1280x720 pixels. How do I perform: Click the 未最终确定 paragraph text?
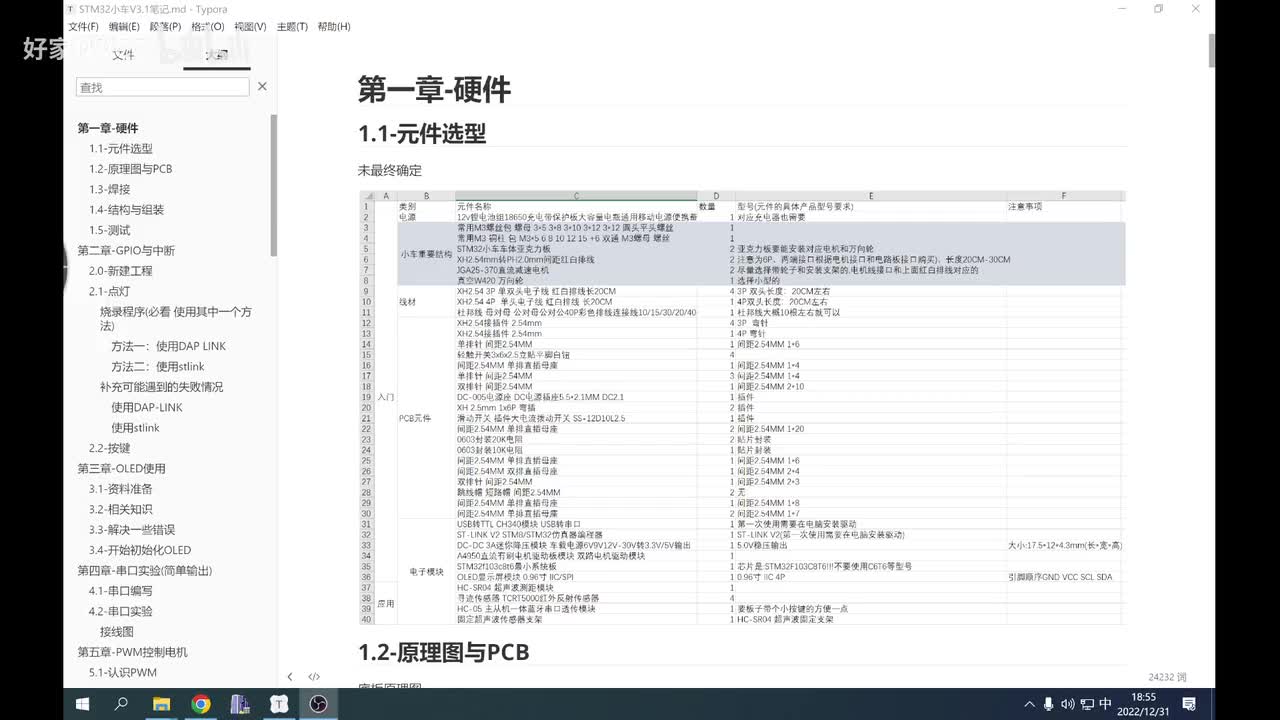390,171
